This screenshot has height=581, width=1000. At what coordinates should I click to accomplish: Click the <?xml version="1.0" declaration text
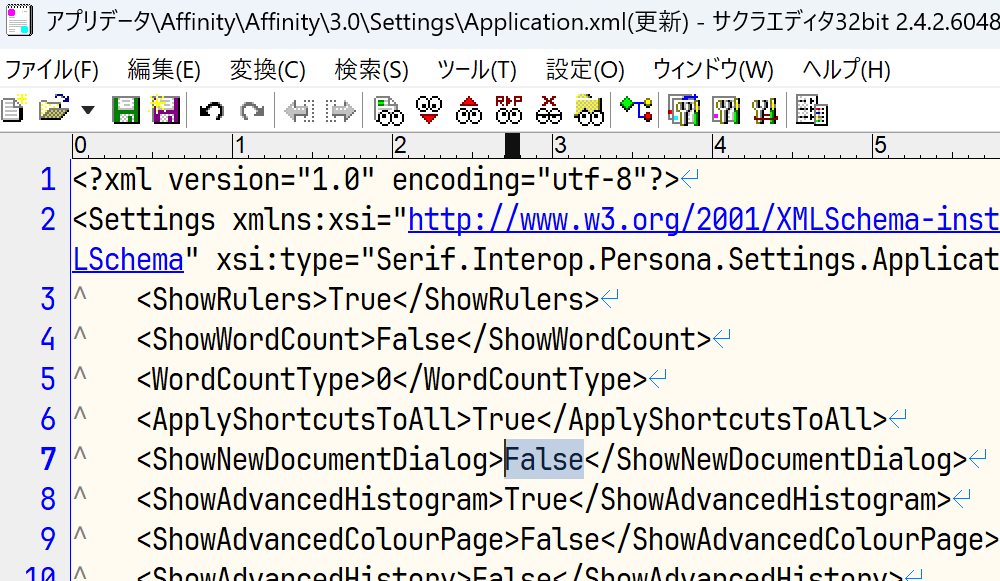(224, 180)
